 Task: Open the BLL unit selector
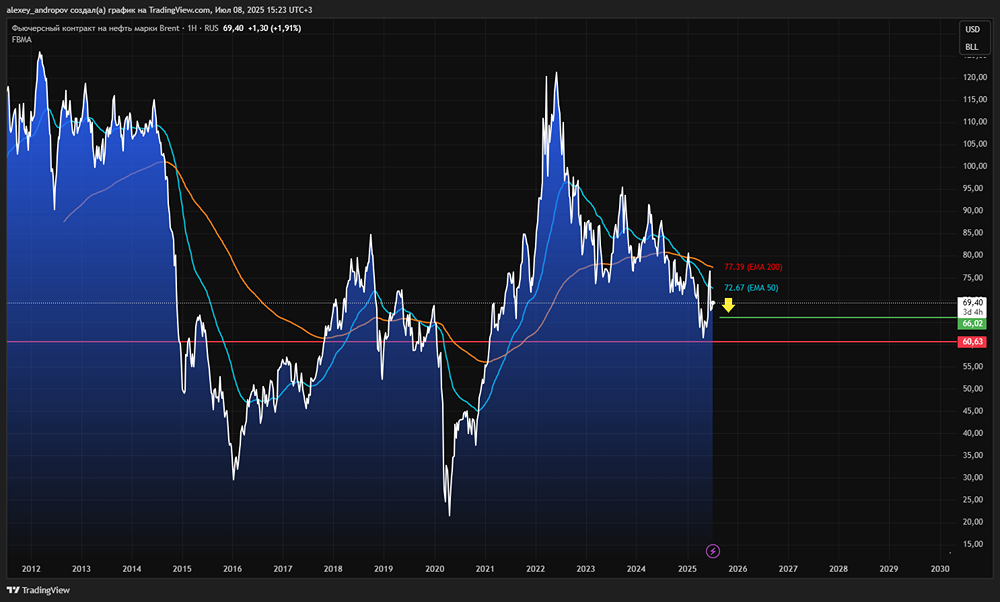coord(972,47)
